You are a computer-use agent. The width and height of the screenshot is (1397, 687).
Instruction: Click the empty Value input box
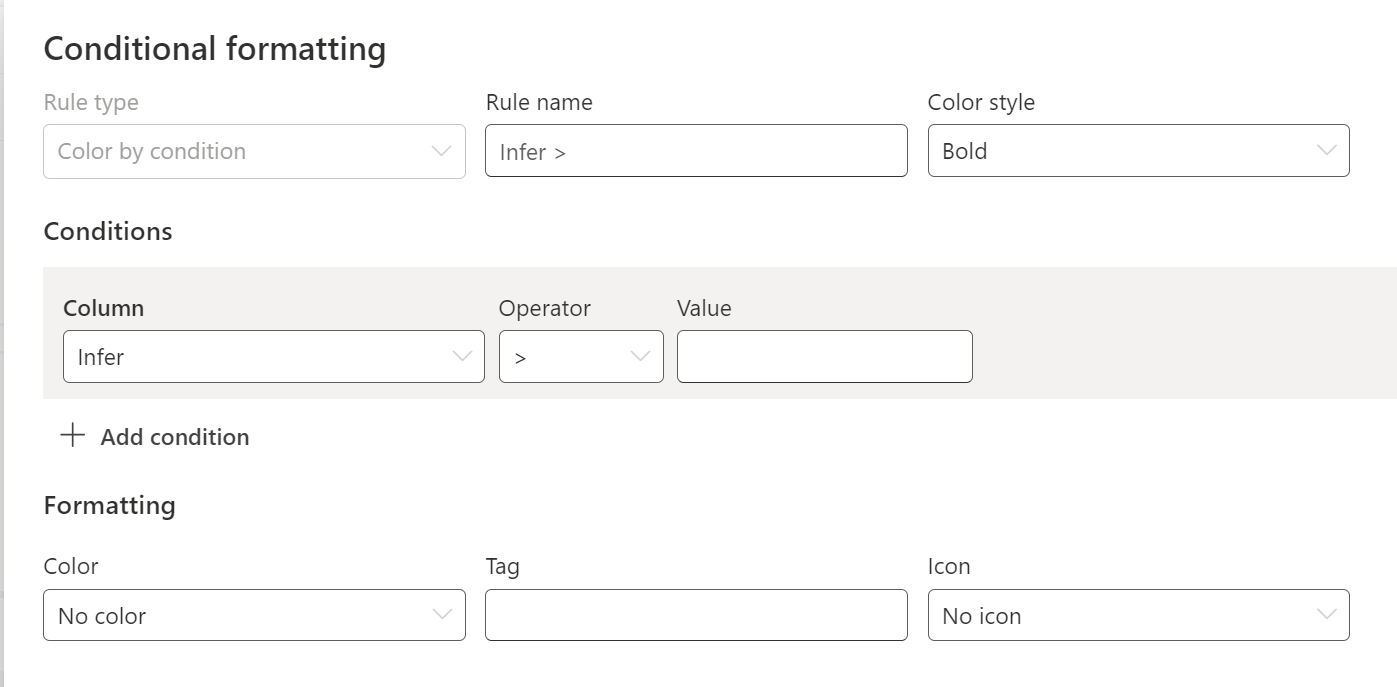824,356
